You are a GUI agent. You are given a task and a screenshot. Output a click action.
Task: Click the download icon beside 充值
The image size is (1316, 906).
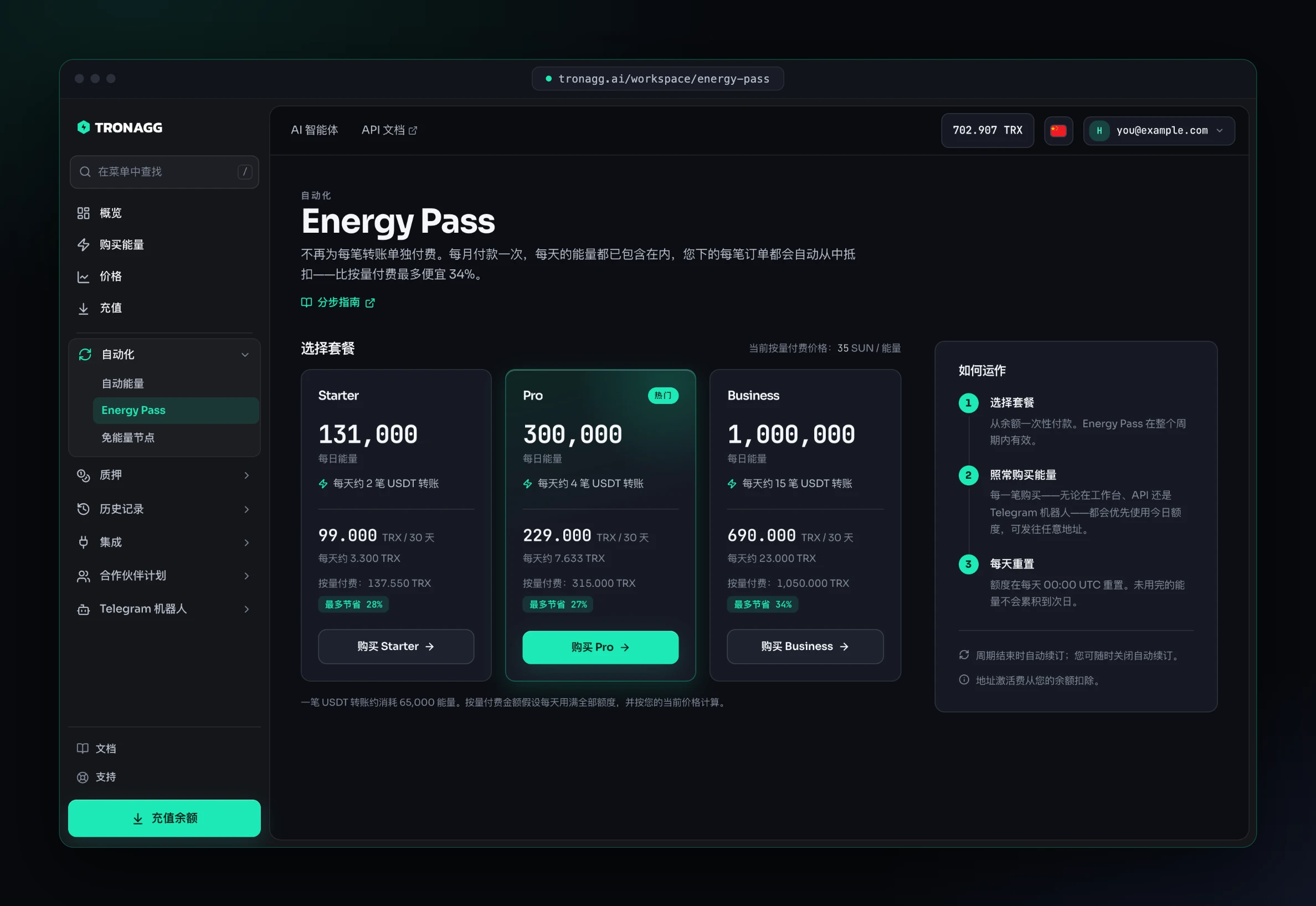(x=84, y=308)
